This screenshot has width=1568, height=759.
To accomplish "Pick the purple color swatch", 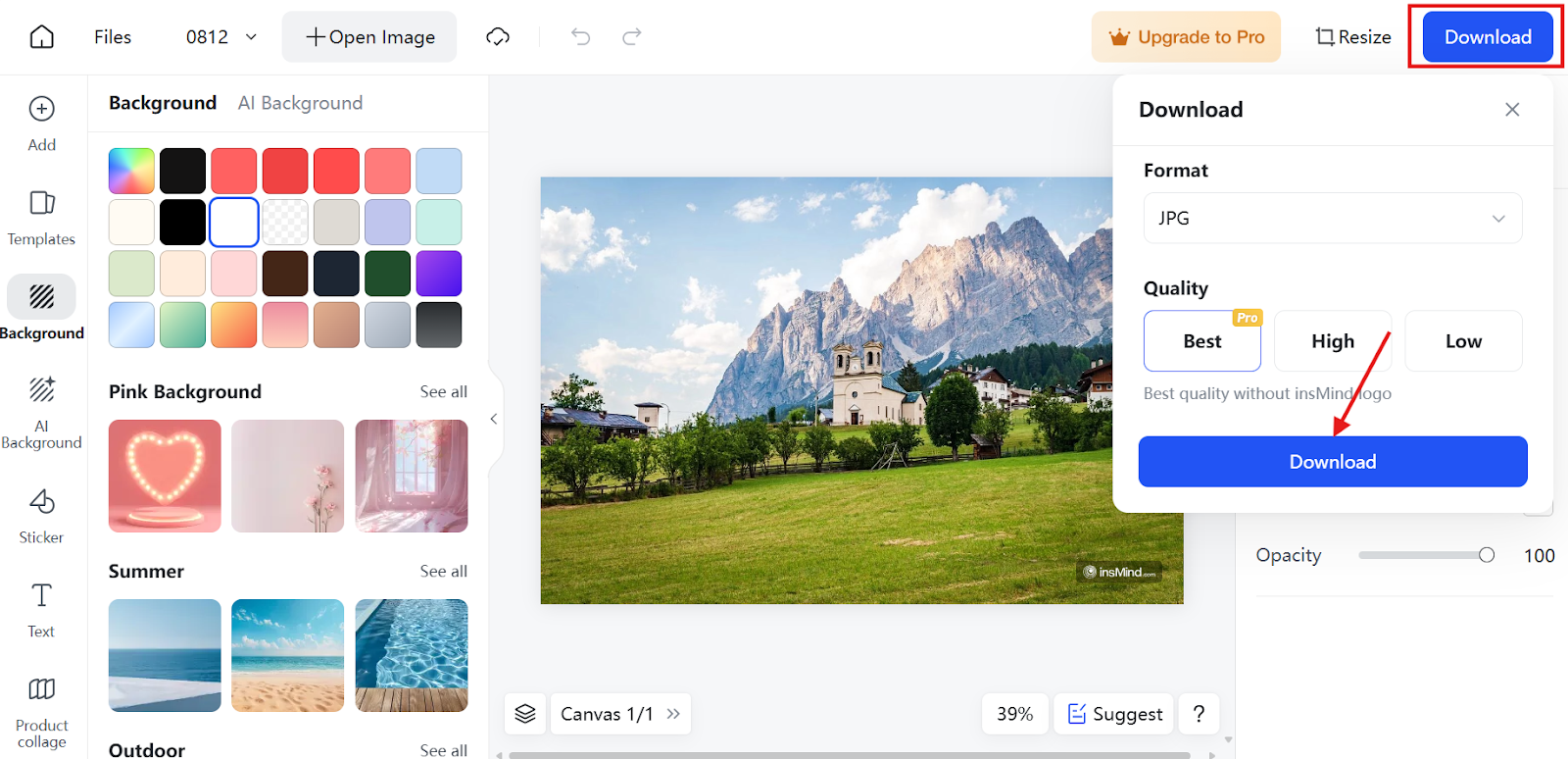I will pos(439,274).
